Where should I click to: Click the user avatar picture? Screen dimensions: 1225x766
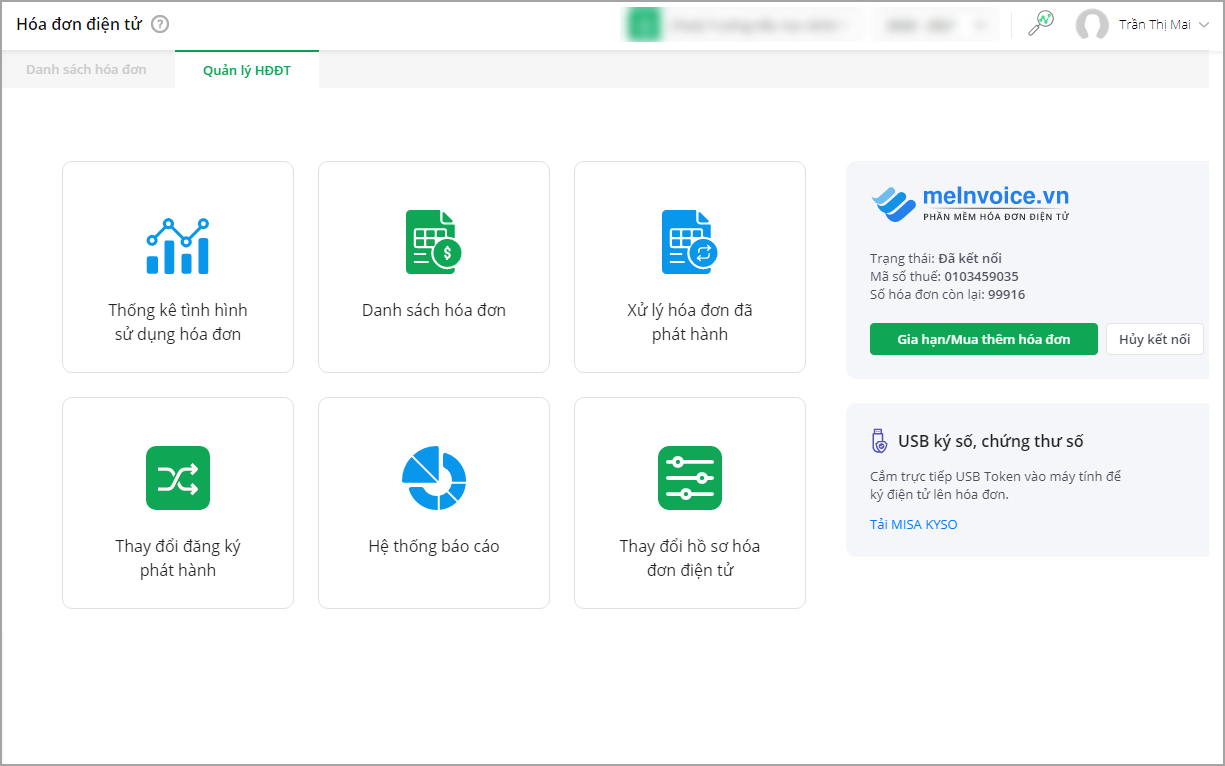click(x=1091, y=25)
